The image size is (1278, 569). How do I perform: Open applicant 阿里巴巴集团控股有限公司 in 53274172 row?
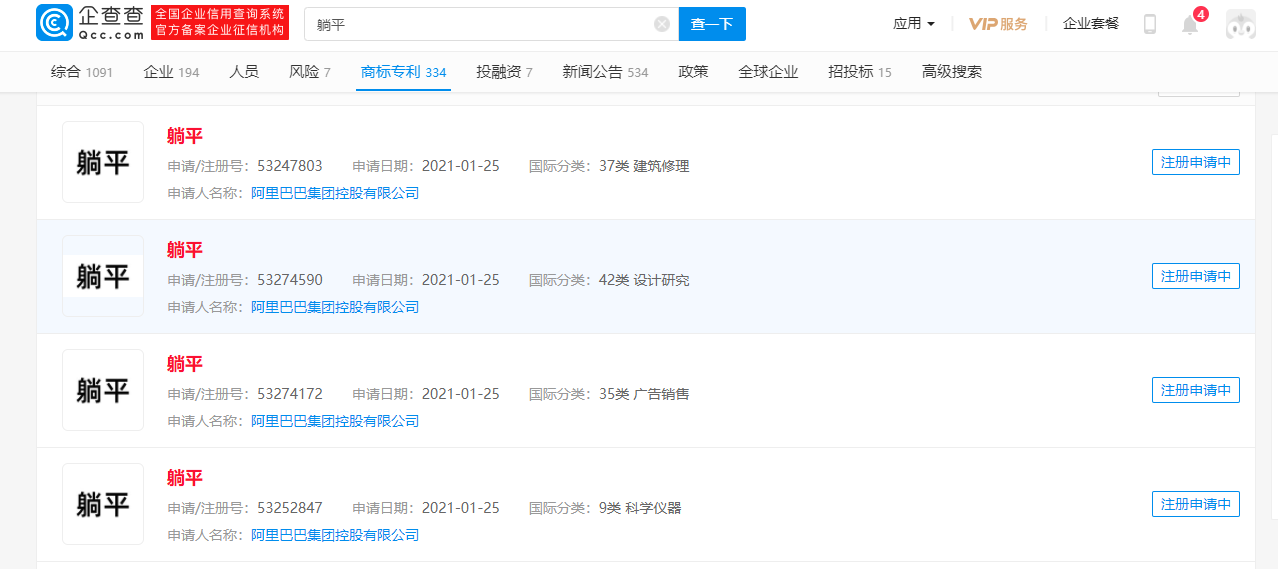pyautogui.click(x=335, y=421)
